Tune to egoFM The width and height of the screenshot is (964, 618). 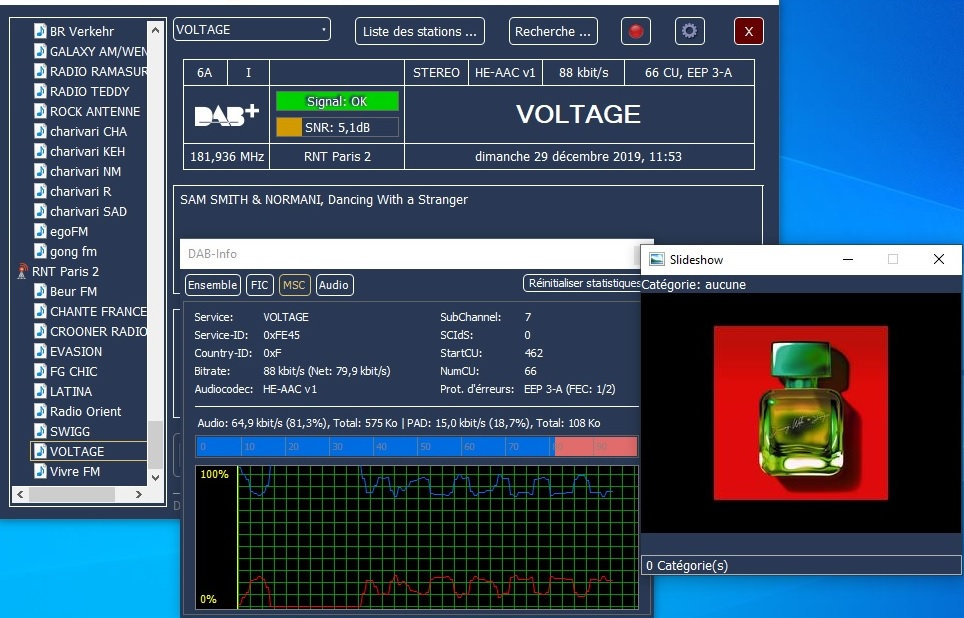69,231
